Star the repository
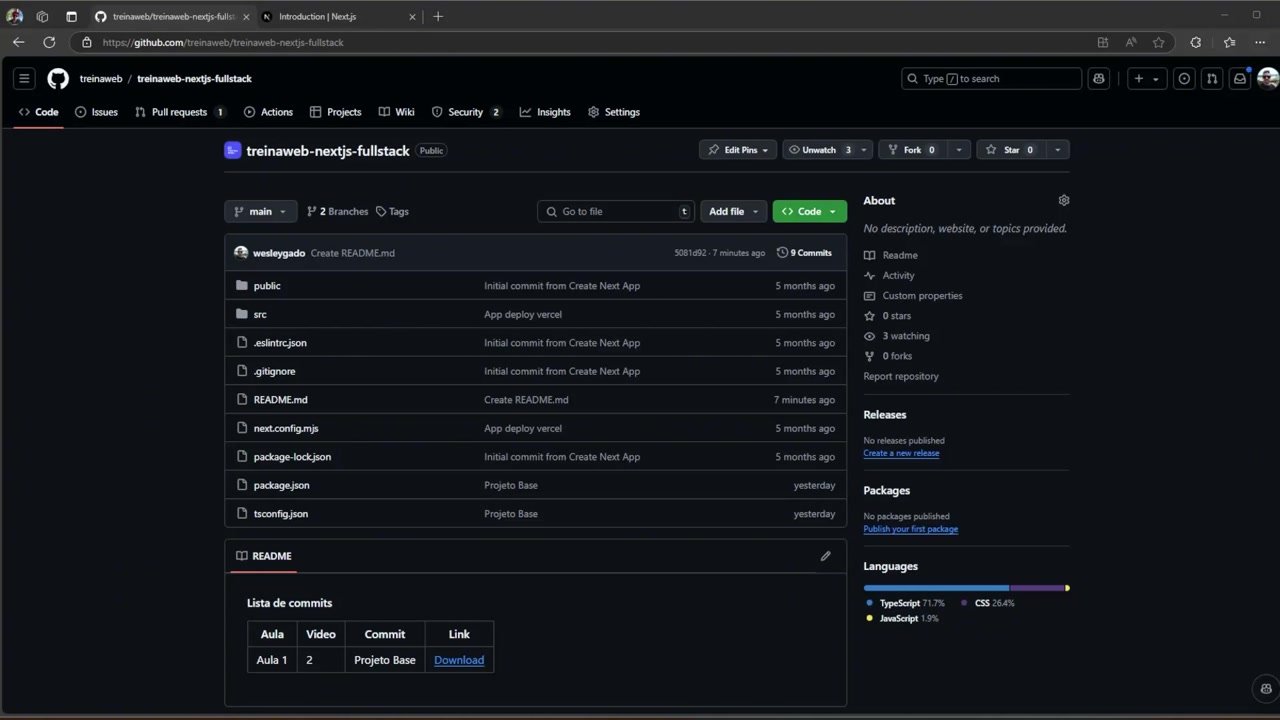The width and height of the screenshot is (1280, 720). 1011,150
